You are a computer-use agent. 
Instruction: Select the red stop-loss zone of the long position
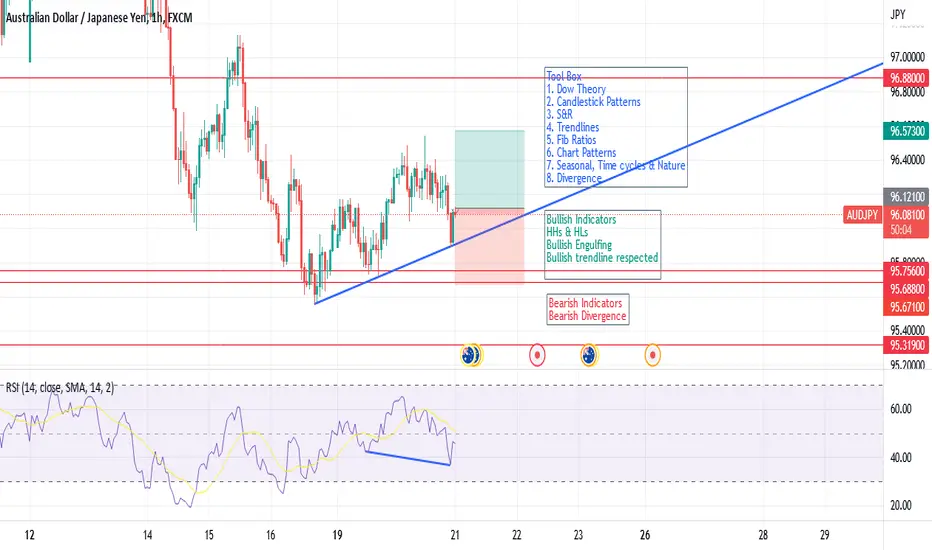click(490, 246)
